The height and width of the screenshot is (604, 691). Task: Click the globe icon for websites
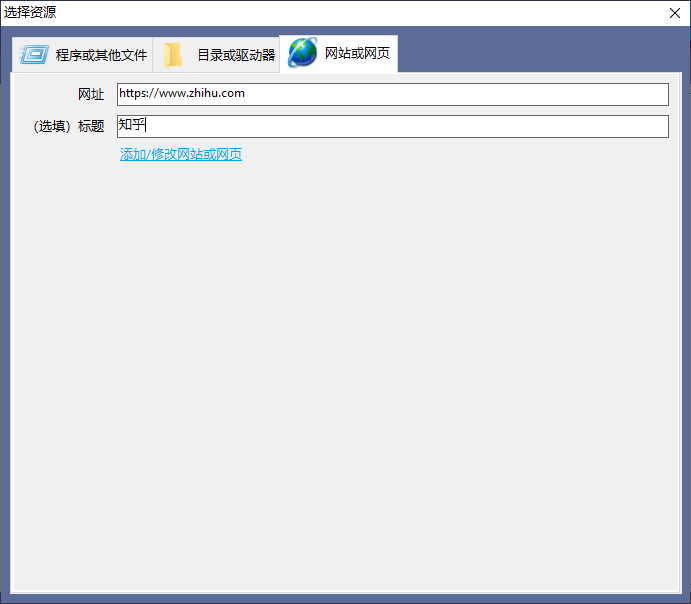302,53
